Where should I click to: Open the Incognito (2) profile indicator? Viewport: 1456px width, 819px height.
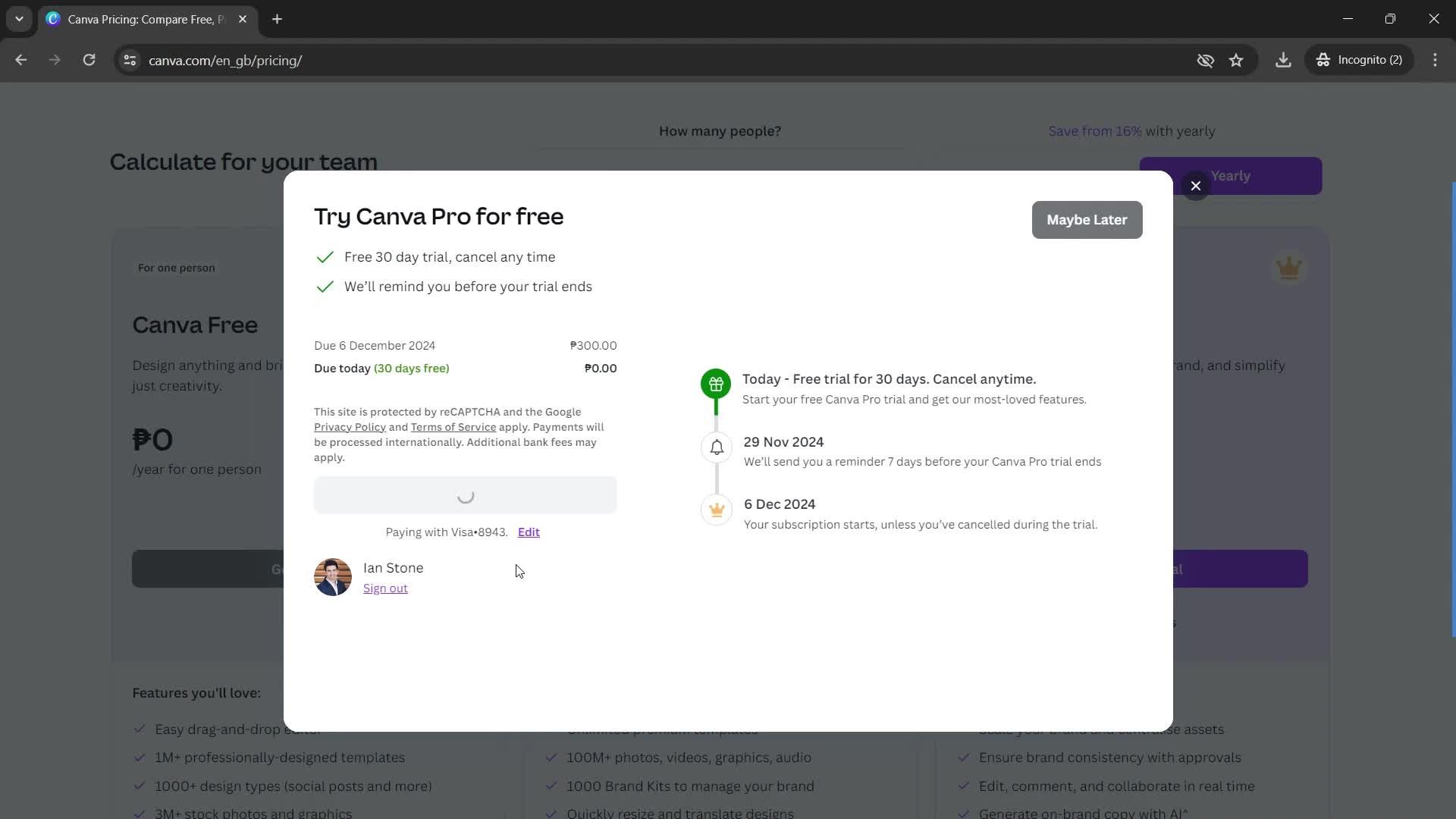click(1360, 60)
